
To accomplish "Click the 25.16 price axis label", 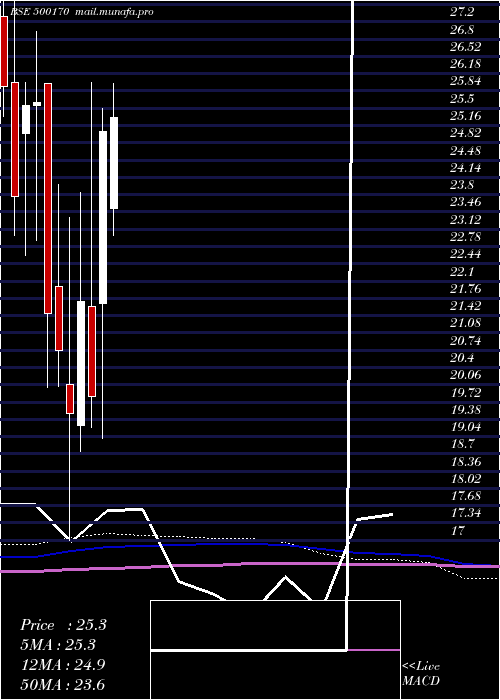I will point(465,116).
